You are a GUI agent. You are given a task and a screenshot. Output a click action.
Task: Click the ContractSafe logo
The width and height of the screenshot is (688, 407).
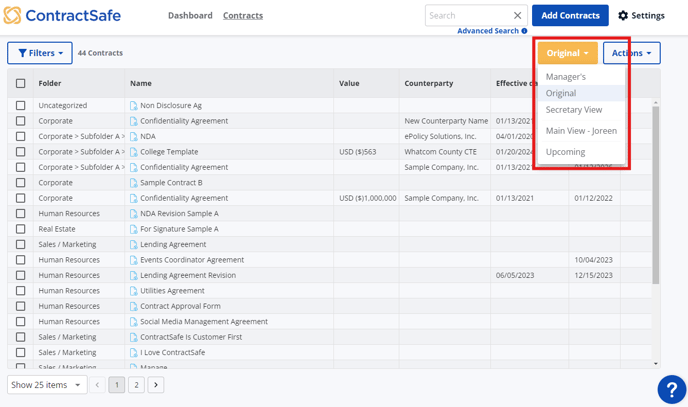pos(62,15)
